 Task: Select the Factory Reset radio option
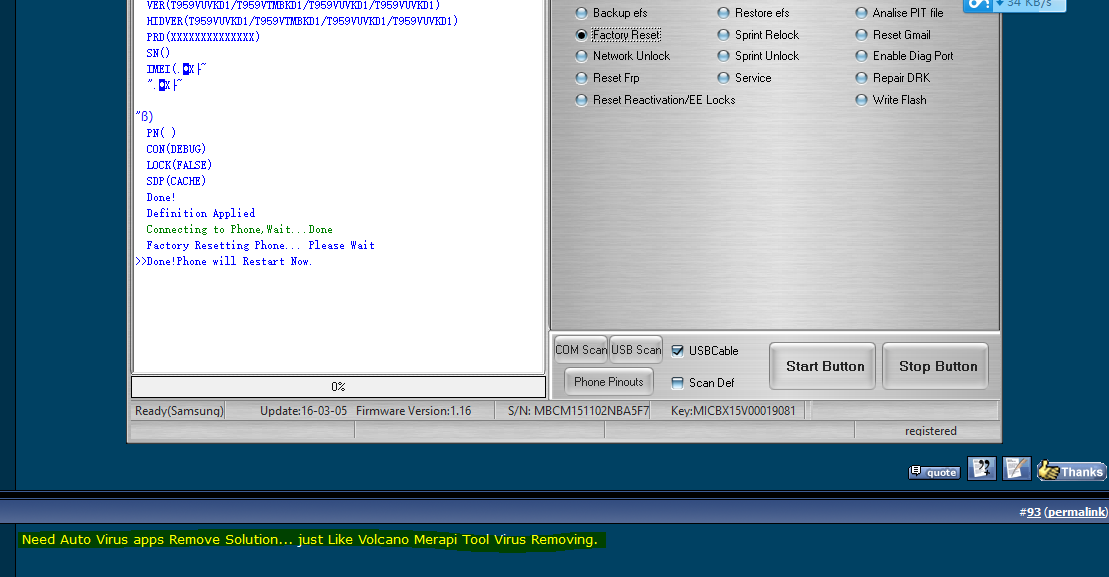pos(581,35)
